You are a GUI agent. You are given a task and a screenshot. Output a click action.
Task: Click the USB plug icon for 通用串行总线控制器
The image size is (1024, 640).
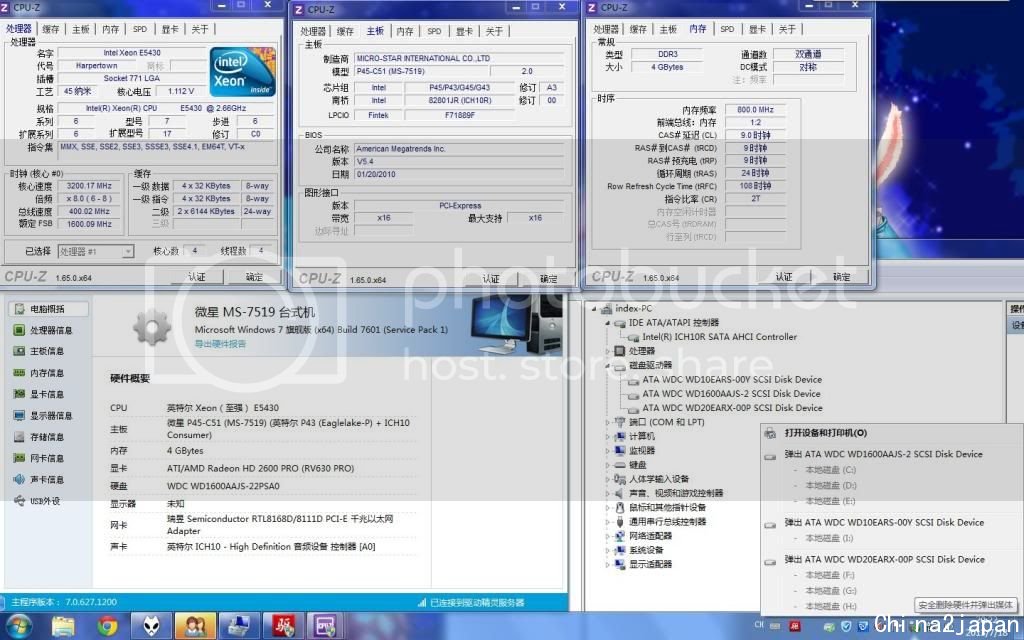tap(620, 522)
